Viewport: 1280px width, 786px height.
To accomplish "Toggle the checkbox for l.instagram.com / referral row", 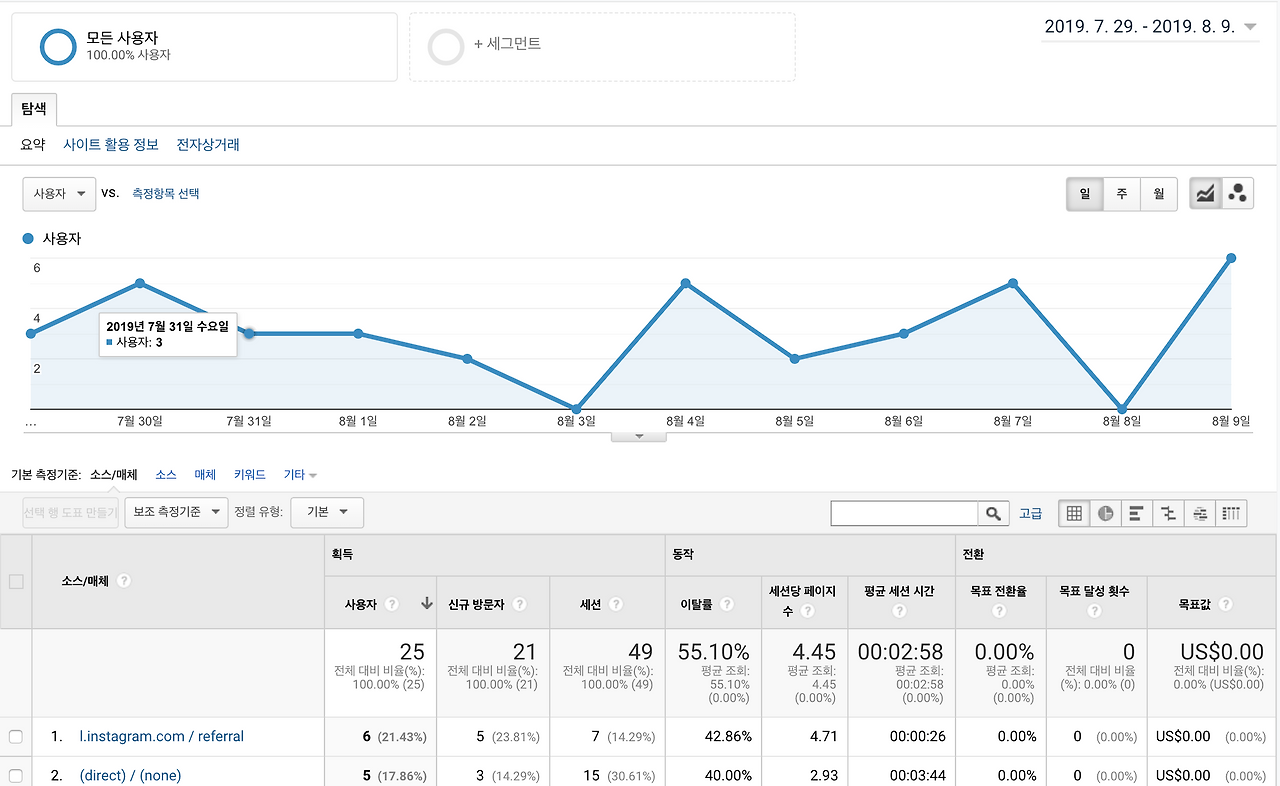I will [15, 736].
